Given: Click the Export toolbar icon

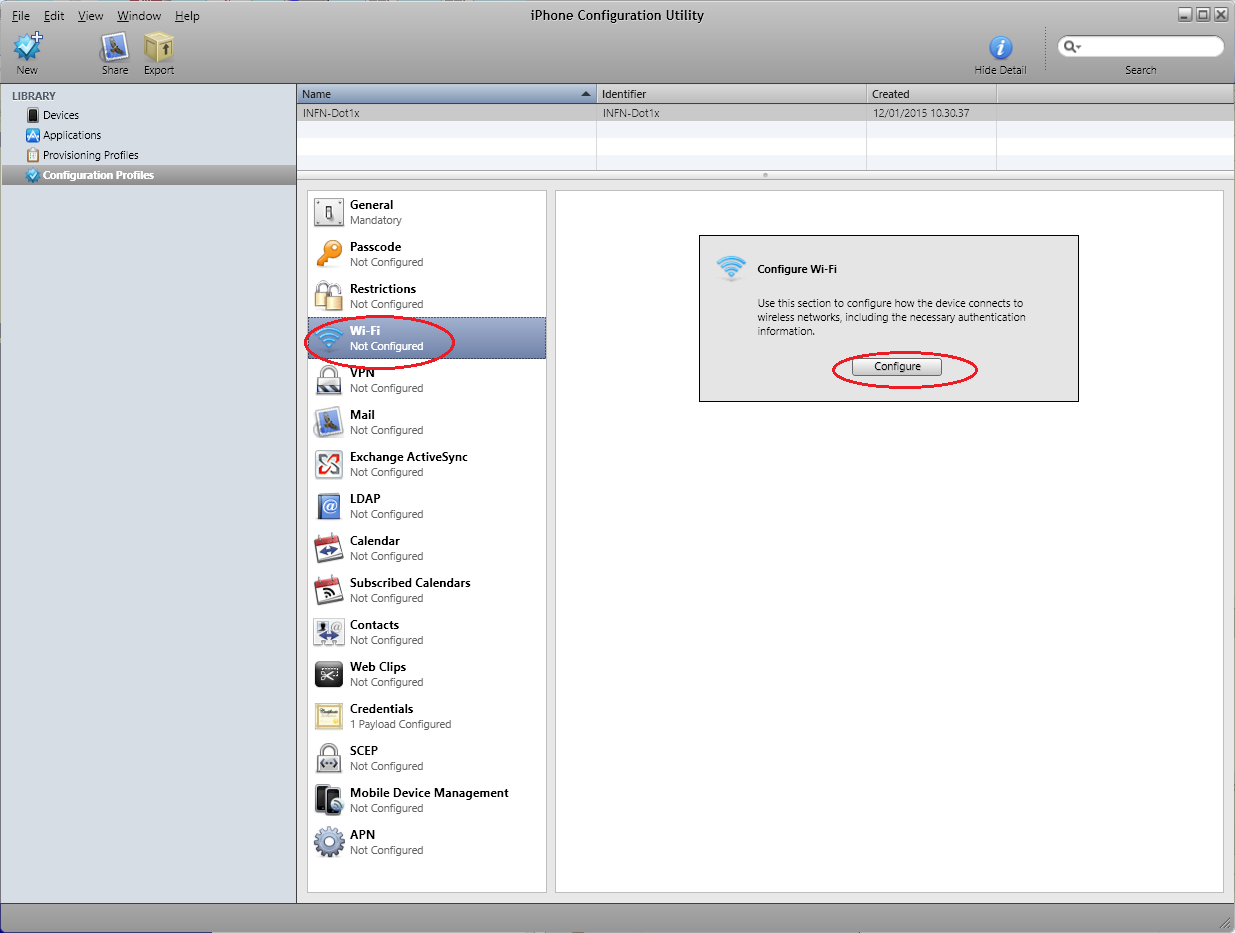Looking at the screenshot, I should coord(158,47).
